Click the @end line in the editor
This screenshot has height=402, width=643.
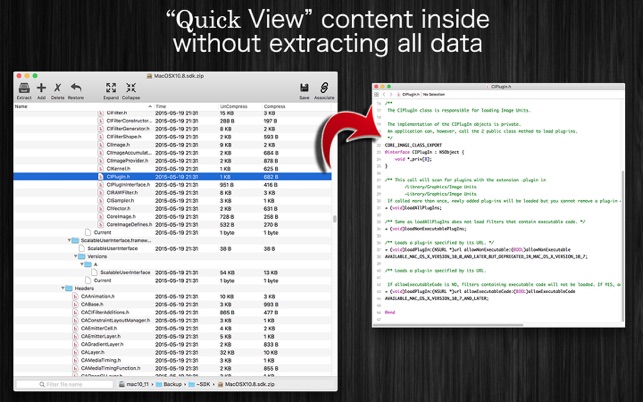390,313
